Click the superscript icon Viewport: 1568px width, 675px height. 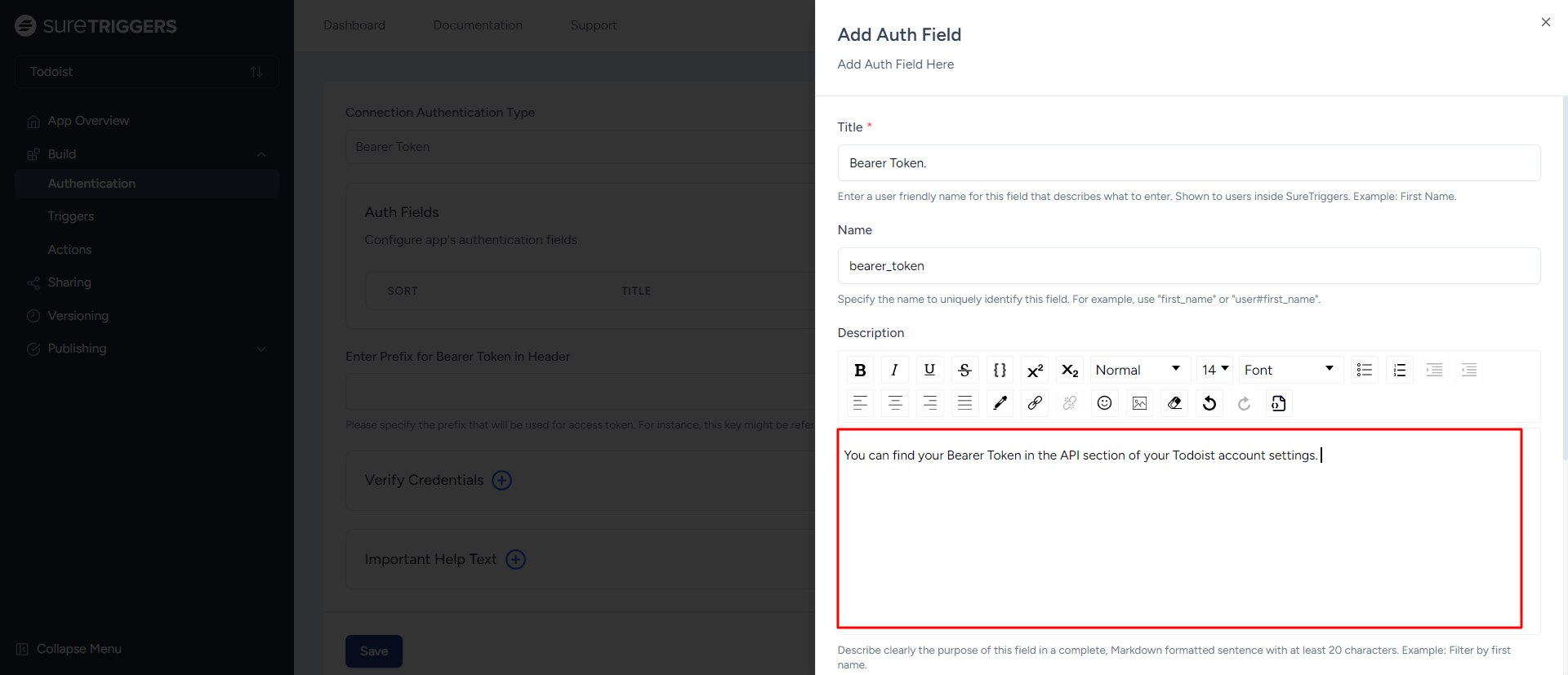1035,370
